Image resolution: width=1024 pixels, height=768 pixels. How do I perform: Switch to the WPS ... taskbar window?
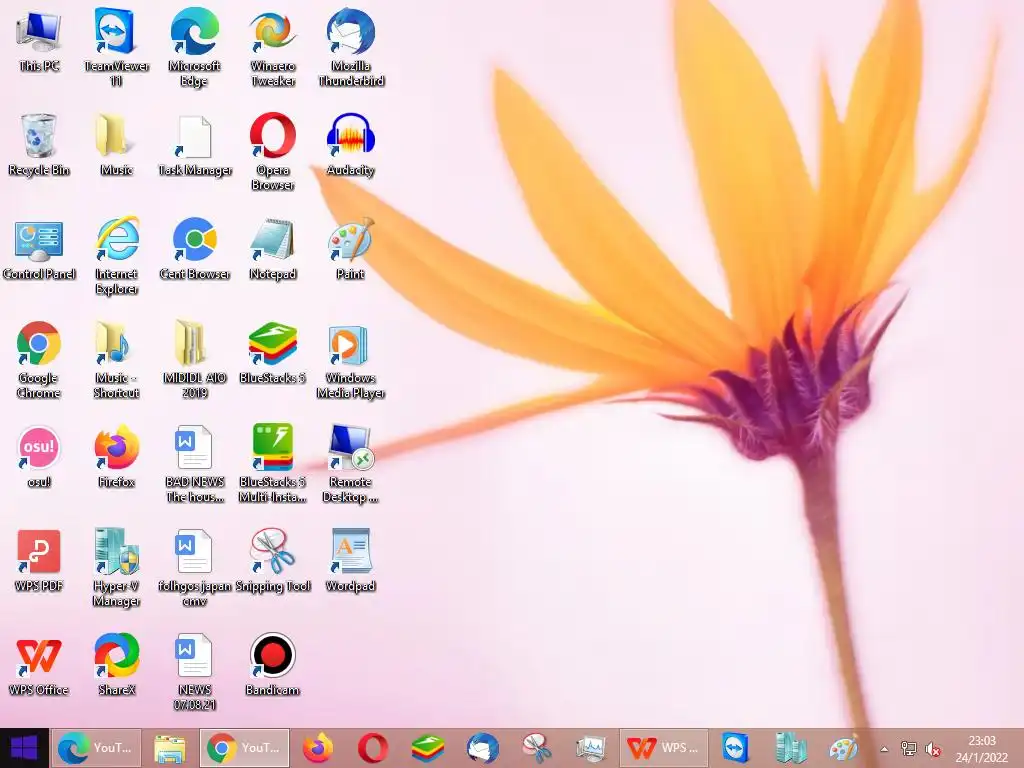664,748
